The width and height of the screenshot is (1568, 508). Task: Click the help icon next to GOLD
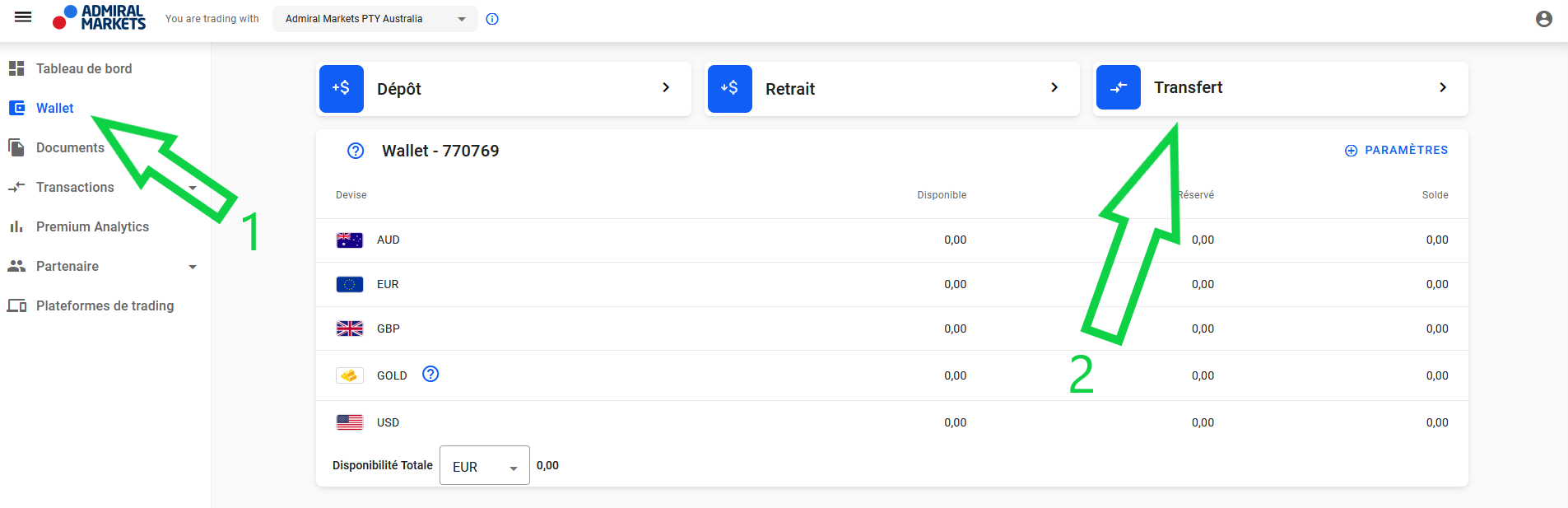click(x=430, y=375)
